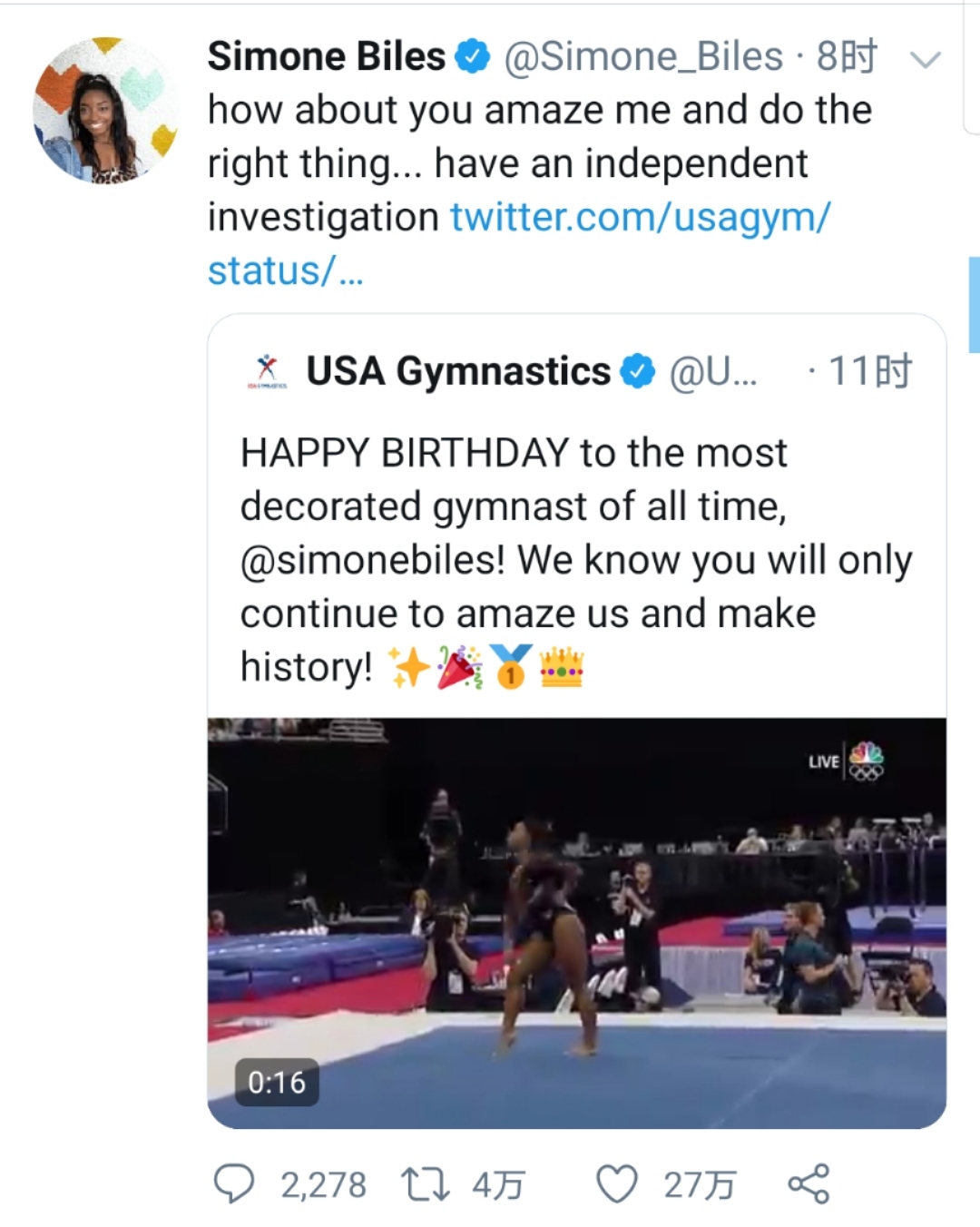Click Simone Biles verified badge
This screenshot has width=980, height=1227.
[x=472, y=56]
